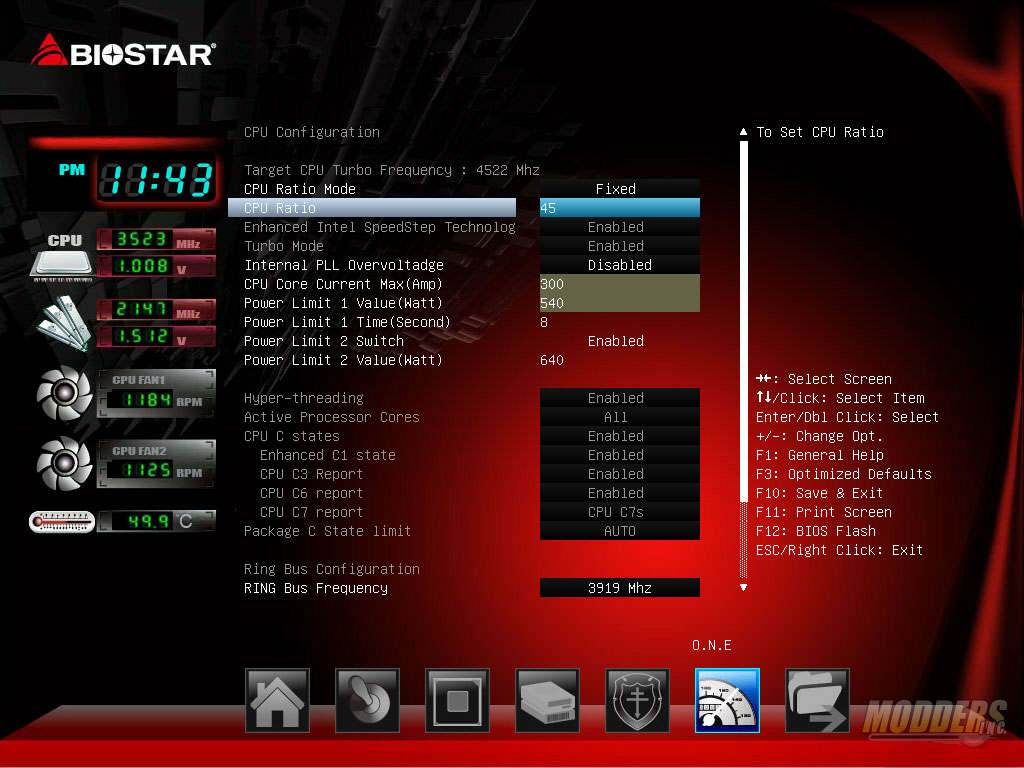
Task: Open the Boot tab drive icon
Action: pyautogui.click(x=547, y=701)
